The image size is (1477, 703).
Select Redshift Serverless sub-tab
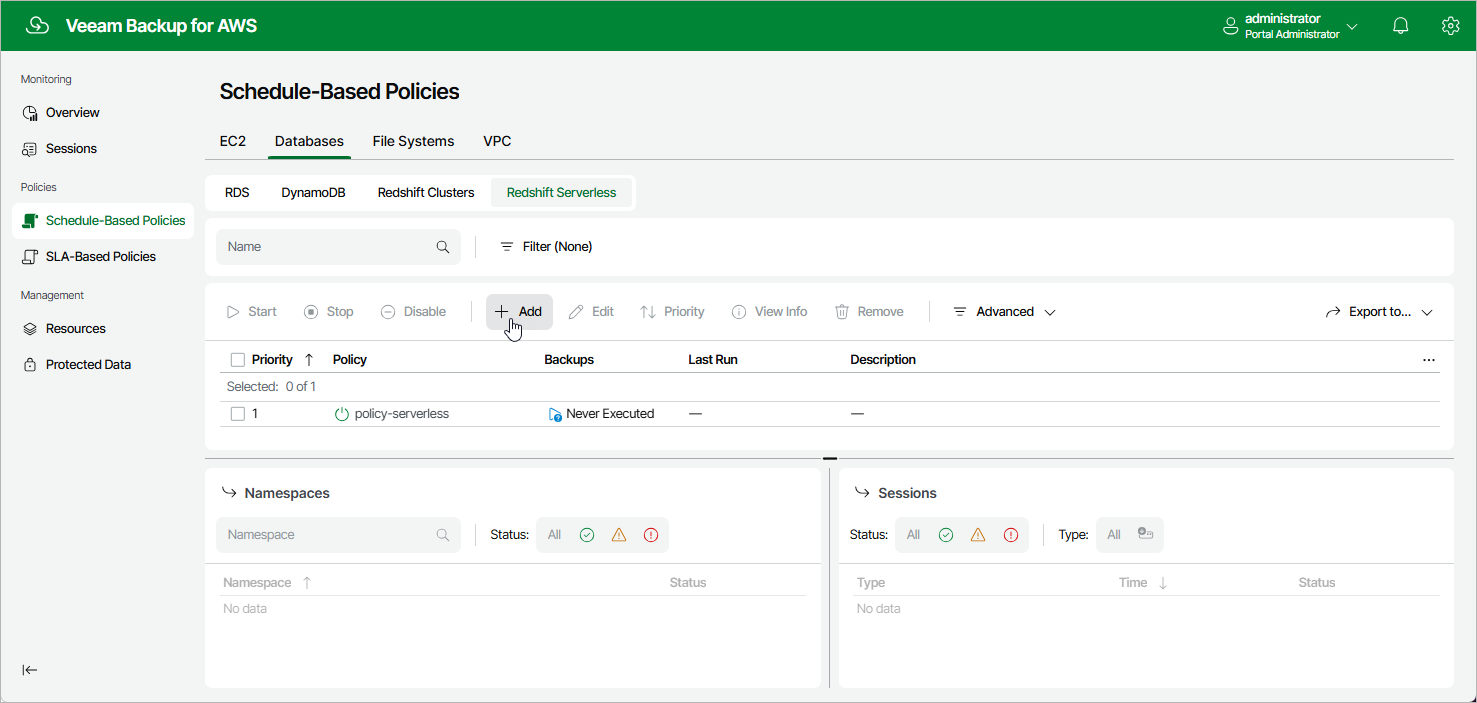[x=561, y=193]
